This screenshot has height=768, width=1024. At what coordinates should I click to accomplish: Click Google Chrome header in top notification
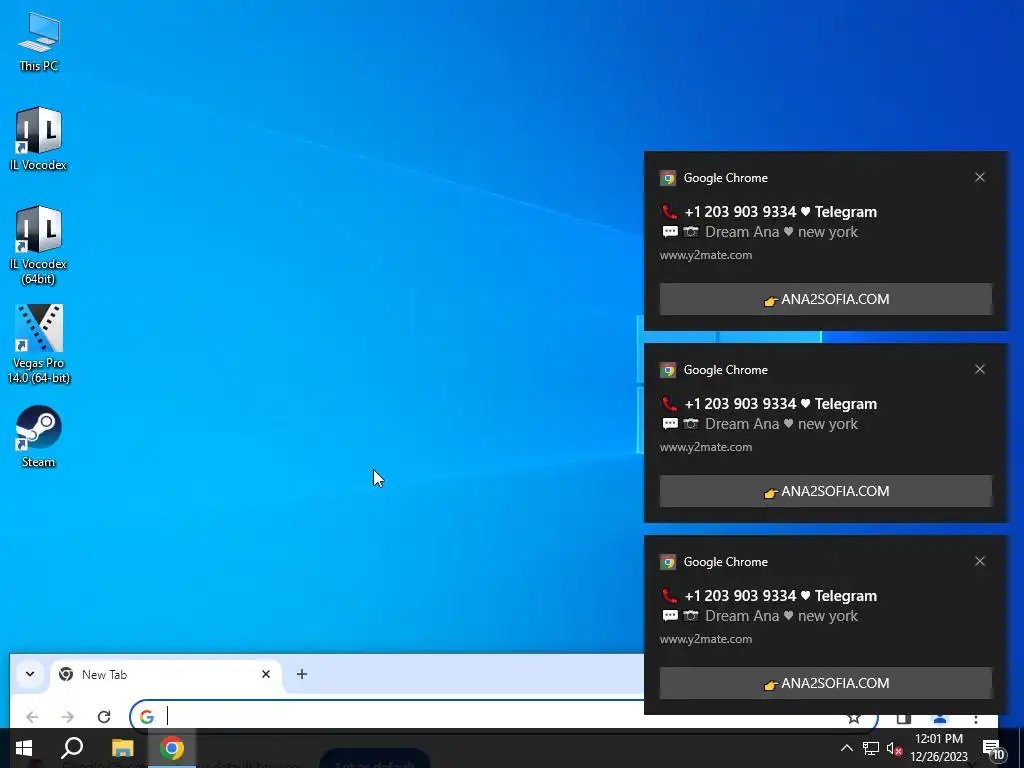pyautogui.click(x=726, y=178)
